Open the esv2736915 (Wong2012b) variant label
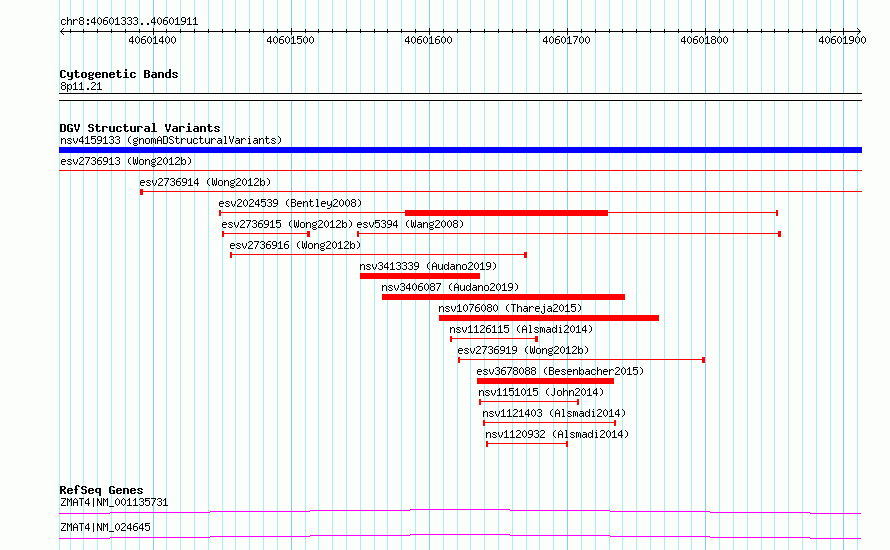This screenshot has width=890, height=550. pos(287,224)
